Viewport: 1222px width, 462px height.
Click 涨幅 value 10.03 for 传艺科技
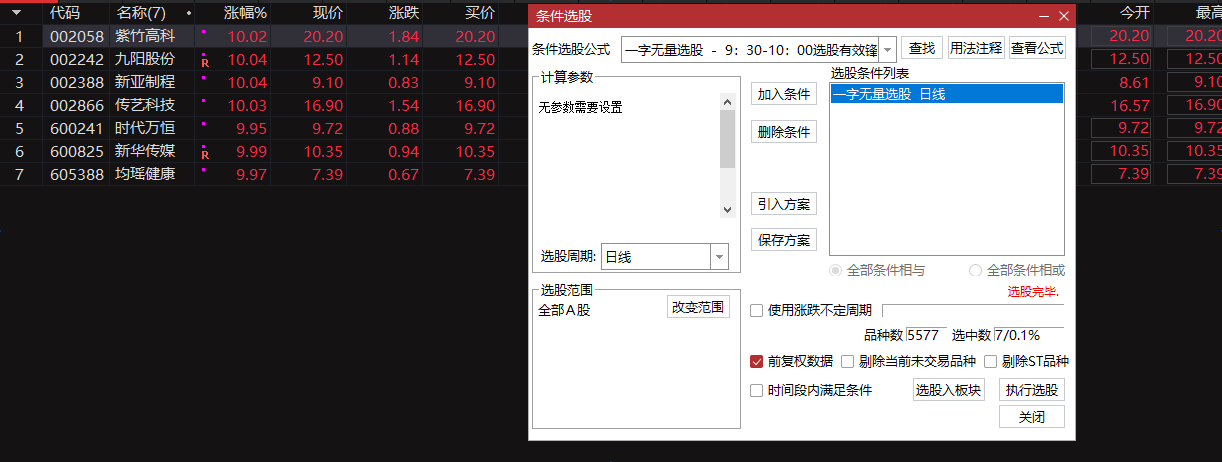247,105
